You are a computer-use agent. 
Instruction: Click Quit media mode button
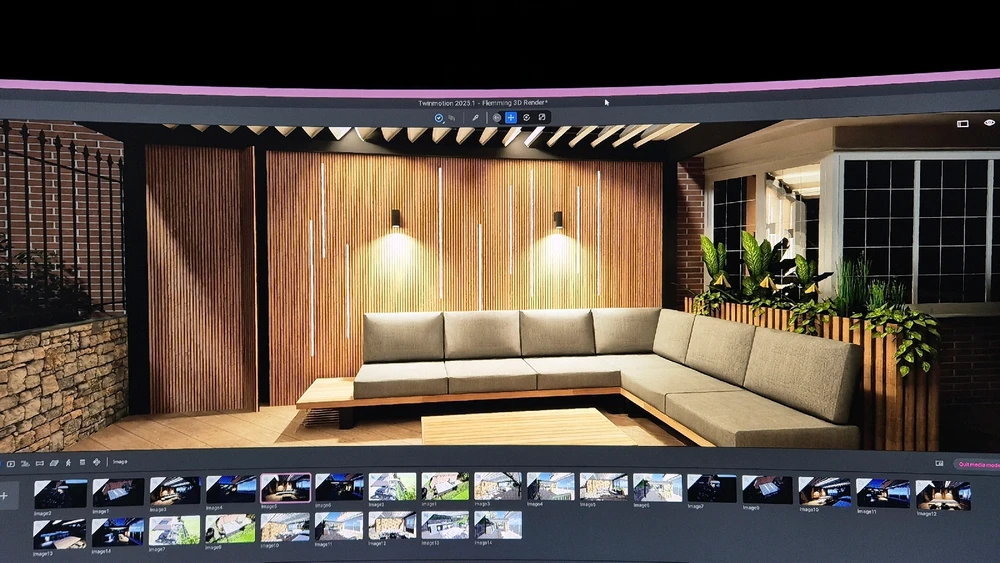tap(976, 464)
